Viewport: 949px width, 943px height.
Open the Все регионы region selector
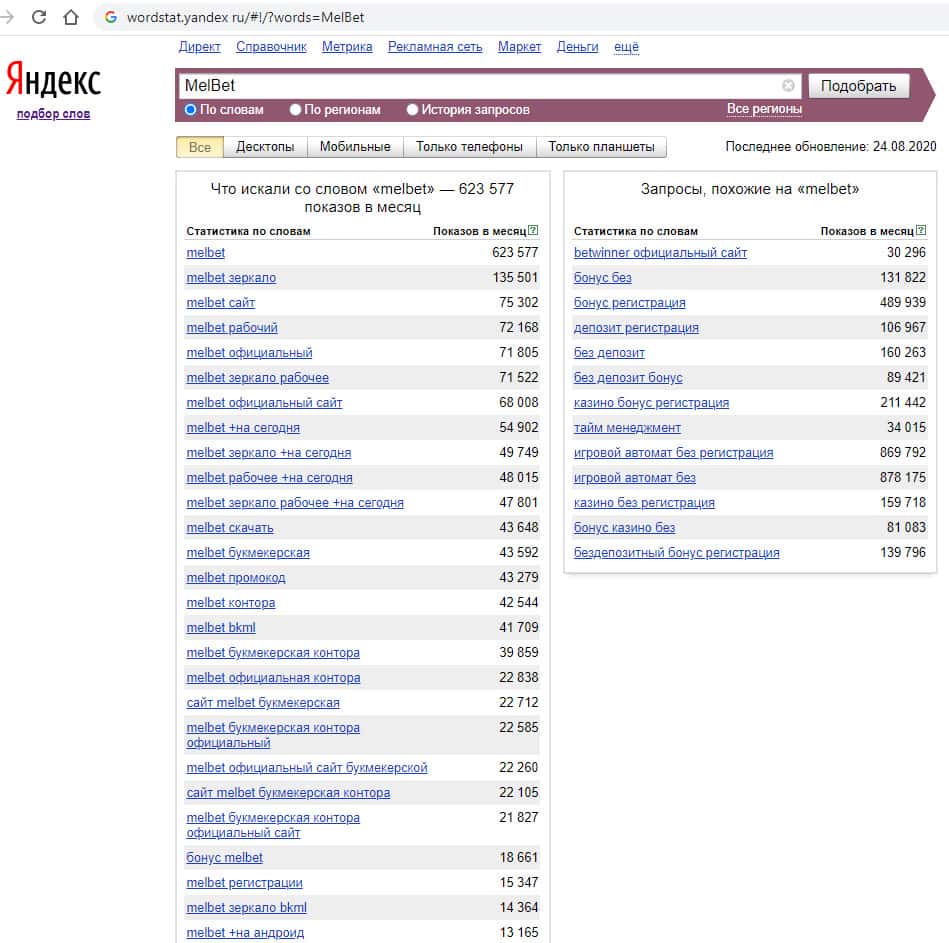[764, 109]
